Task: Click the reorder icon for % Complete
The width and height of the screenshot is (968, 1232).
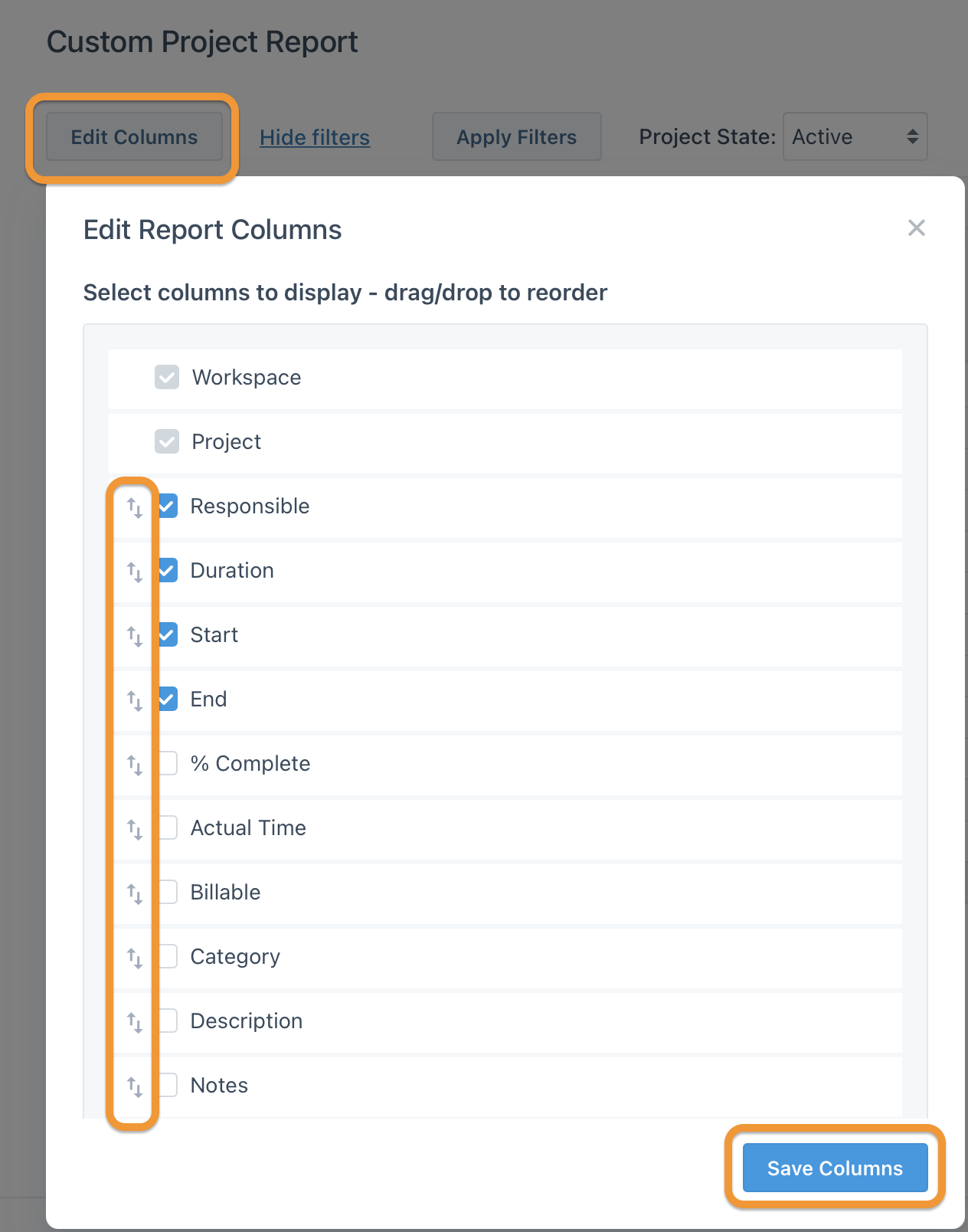Action: point(135,764)
